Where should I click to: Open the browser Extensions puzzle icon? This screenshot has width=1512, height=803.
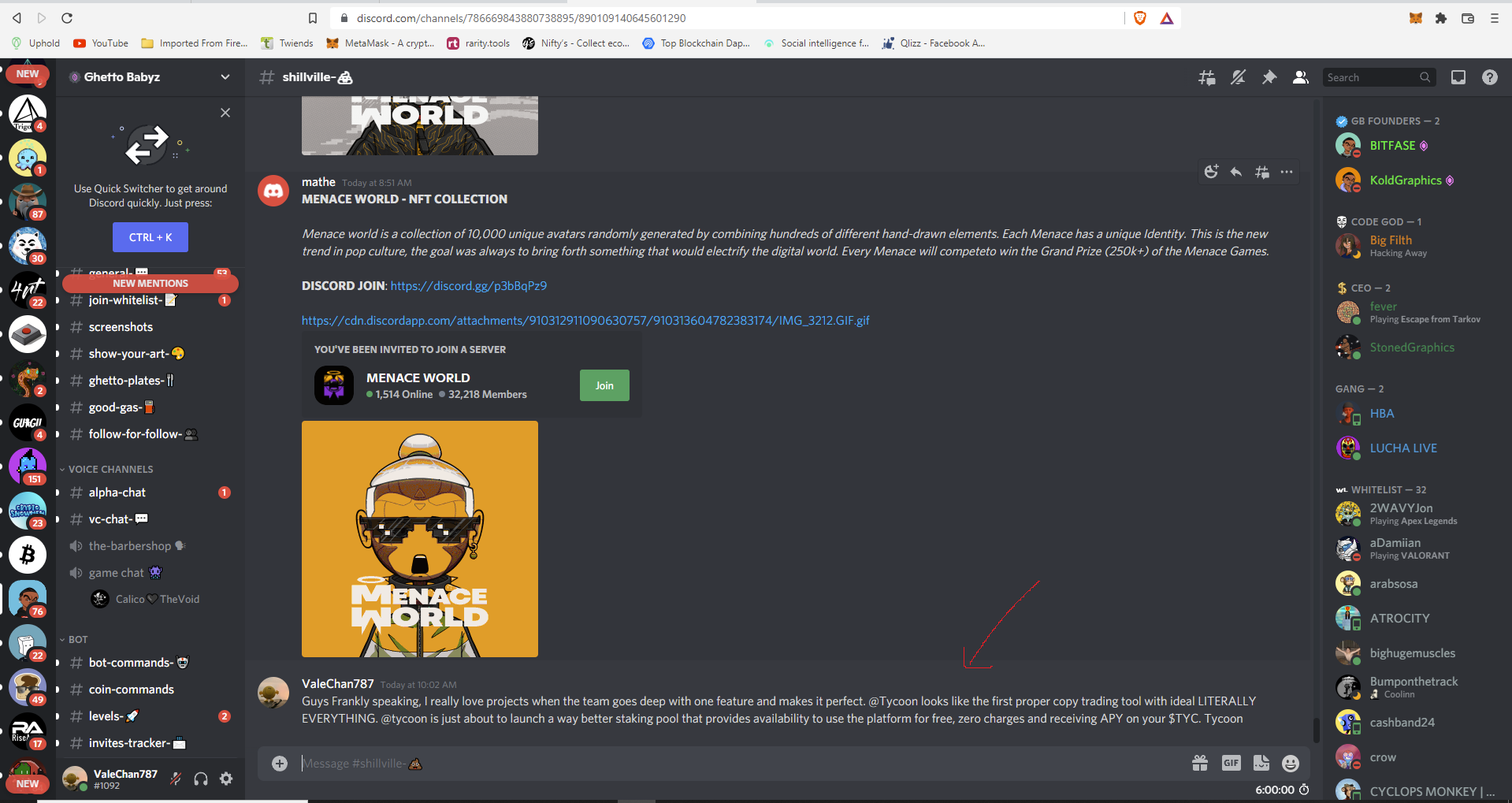pos(1441,18)
